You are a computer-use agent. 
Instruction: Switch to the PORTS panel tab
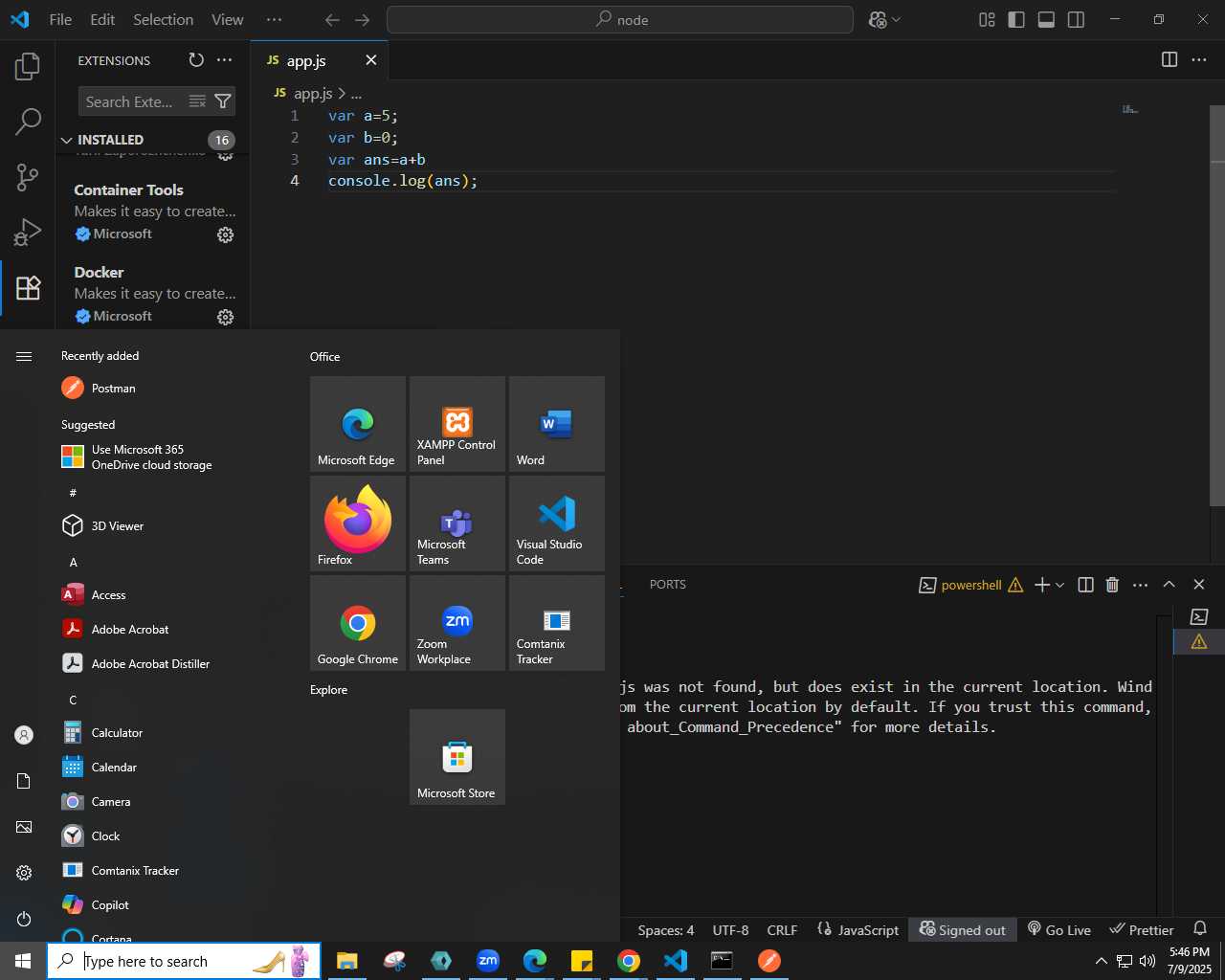coord(668,585)
